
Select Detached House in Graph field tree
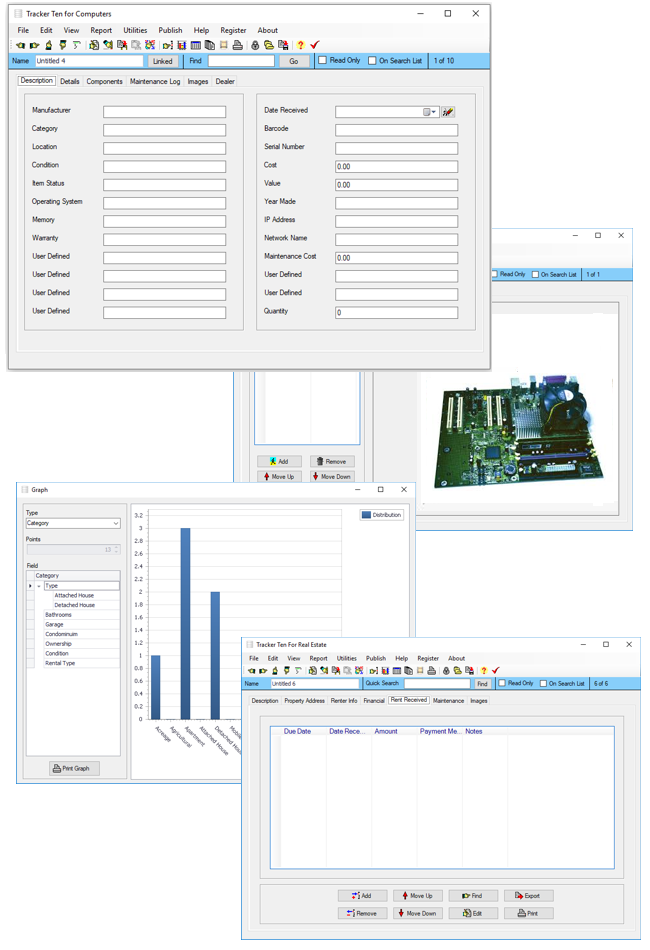pyautogui.click(x=75, y=605)
